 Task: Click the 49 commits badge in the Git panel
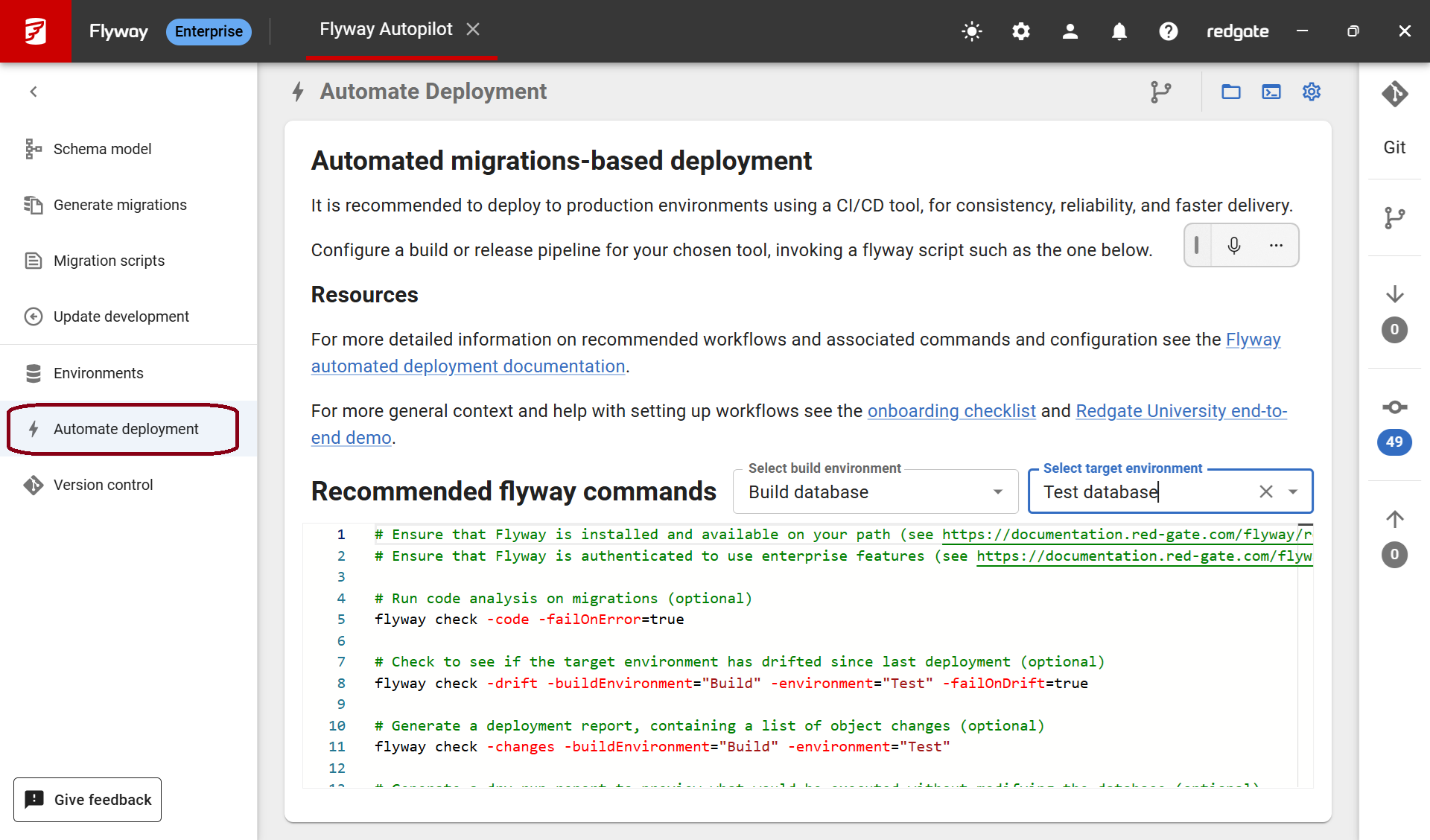pos(1394,442)
